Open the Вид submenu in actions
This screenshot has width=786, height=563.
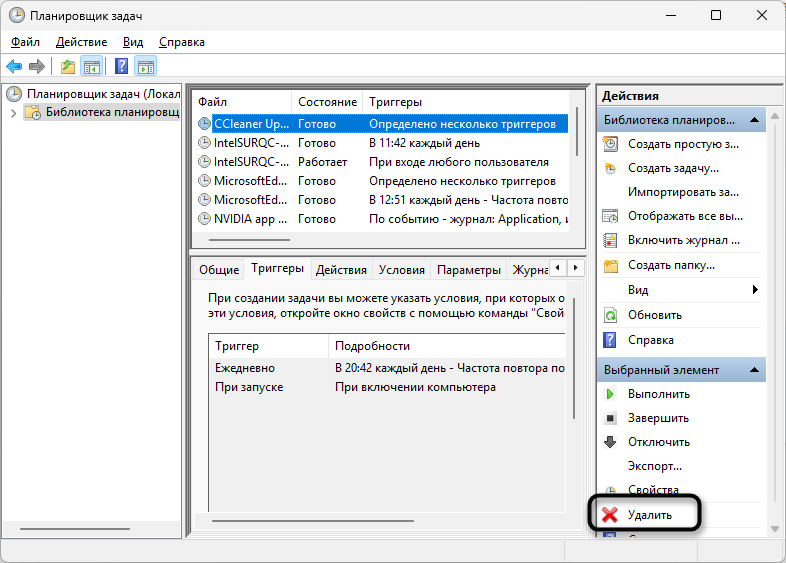[755, 290]
